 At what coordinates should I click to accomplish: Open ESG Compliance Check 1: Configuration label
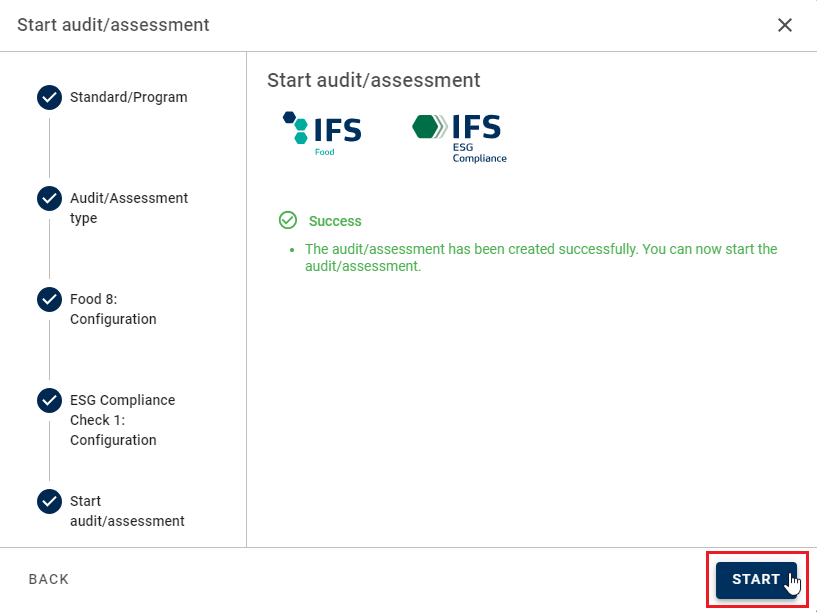pos(122,420)
